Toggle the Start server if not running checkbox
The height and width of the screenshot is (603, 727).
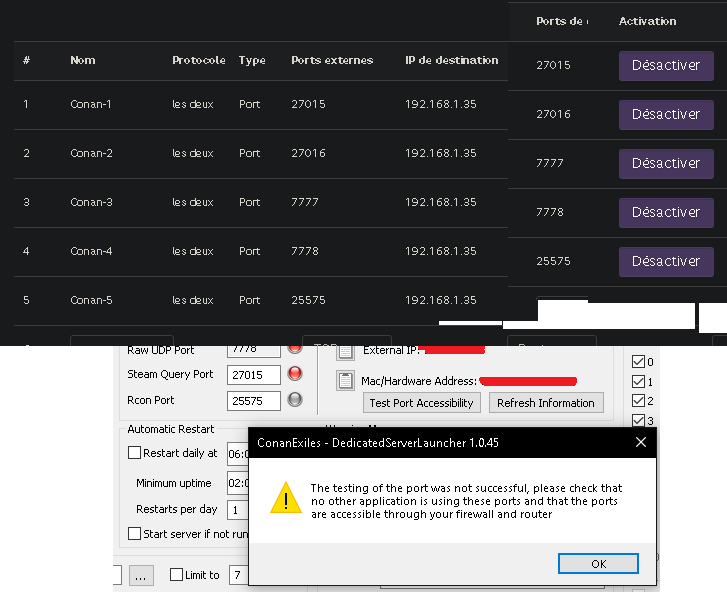[135, 534]
